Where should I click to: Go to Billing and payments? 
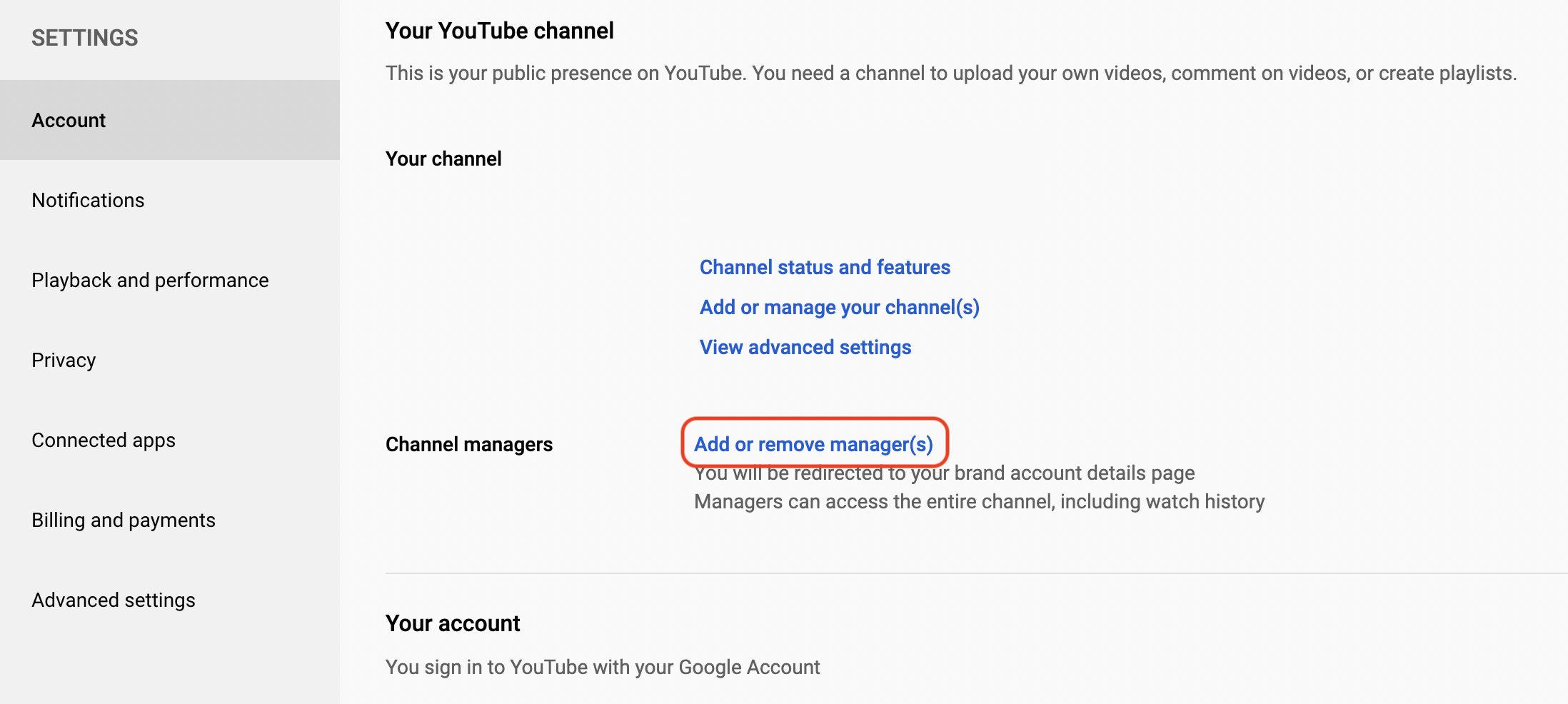point(169,520)
